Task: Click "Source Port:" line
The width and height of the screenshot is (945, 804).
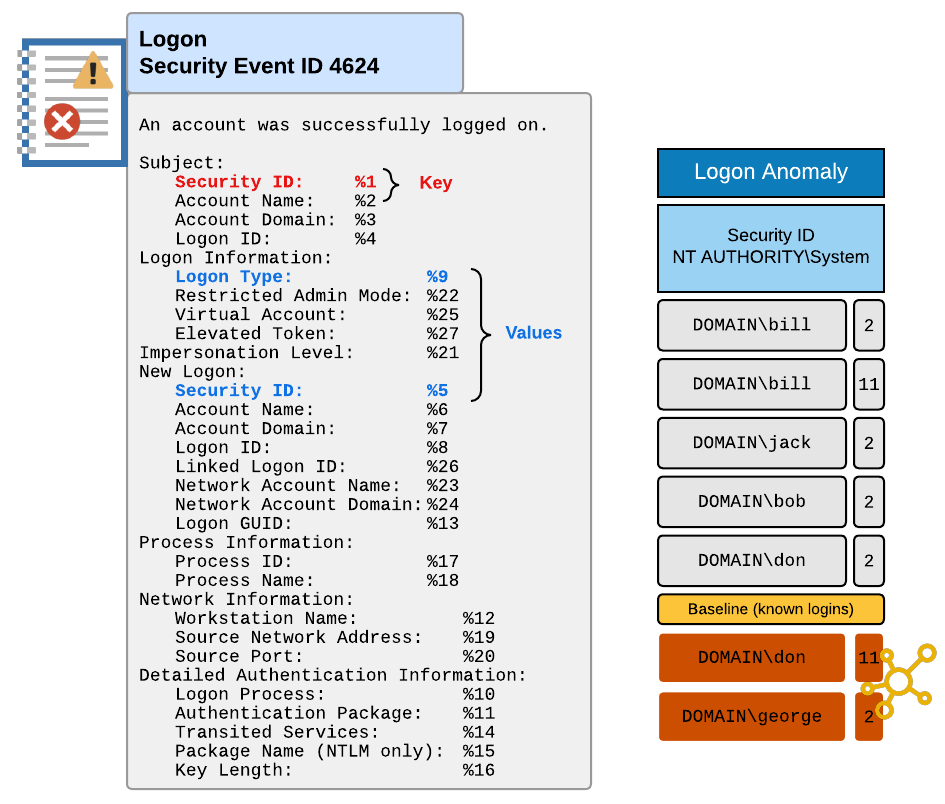Action: pyautogui.click(x=335, y=656)
